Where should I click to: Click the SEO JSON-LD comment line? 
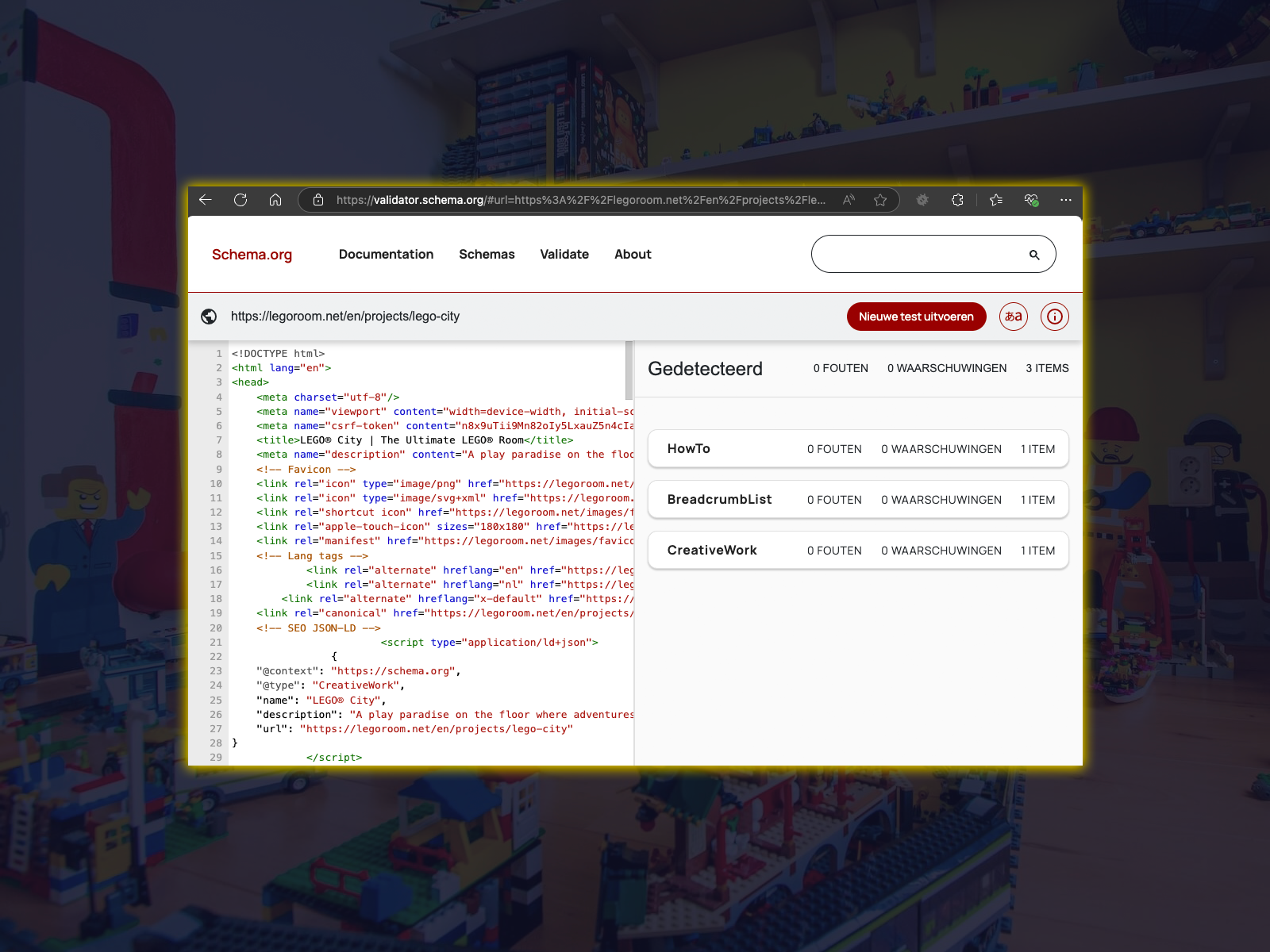(x=318, y=628)
